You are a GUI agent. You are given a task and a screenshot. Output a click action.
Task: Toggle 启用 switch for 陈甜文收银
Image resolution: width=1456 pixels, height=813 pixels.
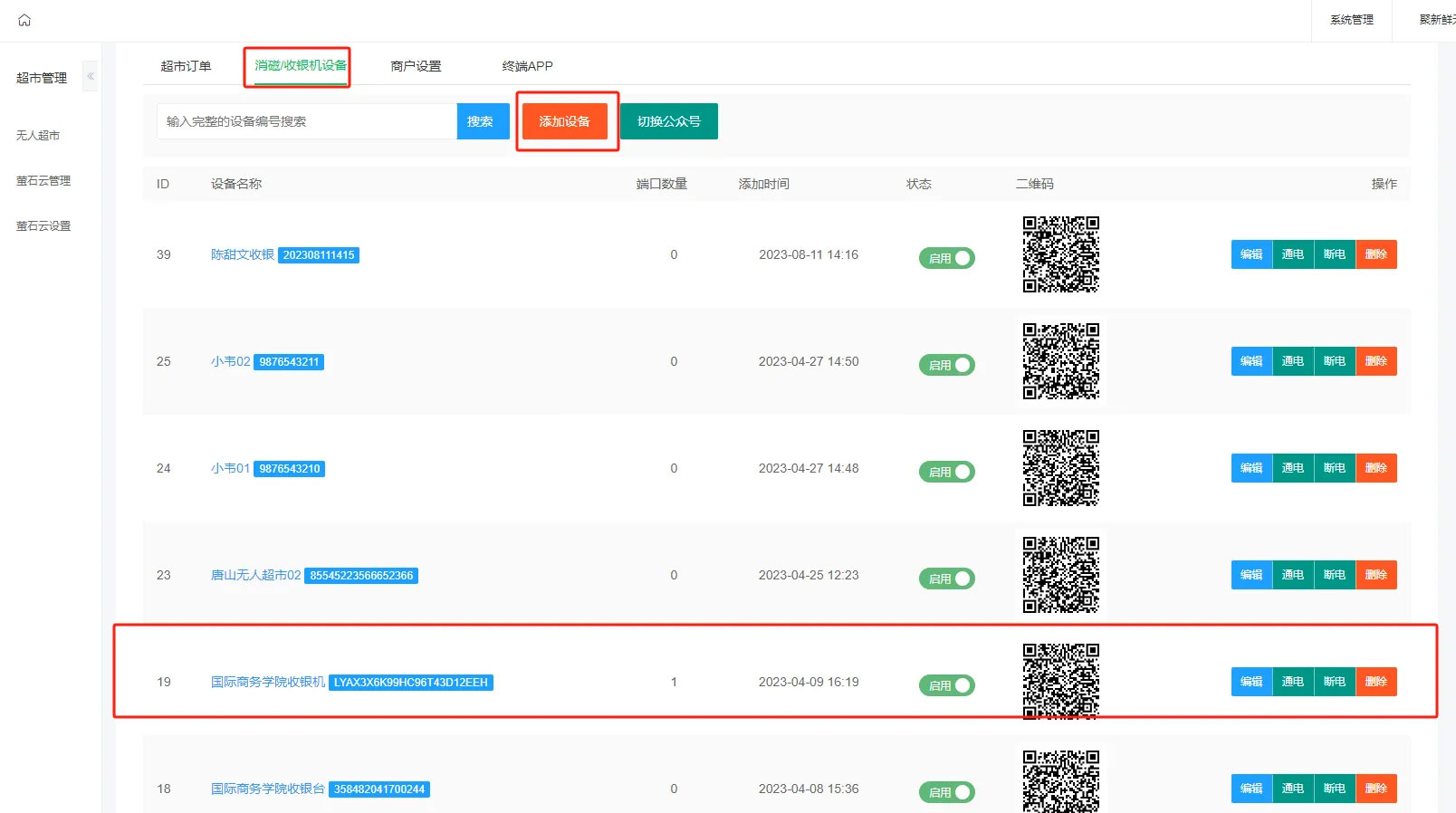(946, 258)
